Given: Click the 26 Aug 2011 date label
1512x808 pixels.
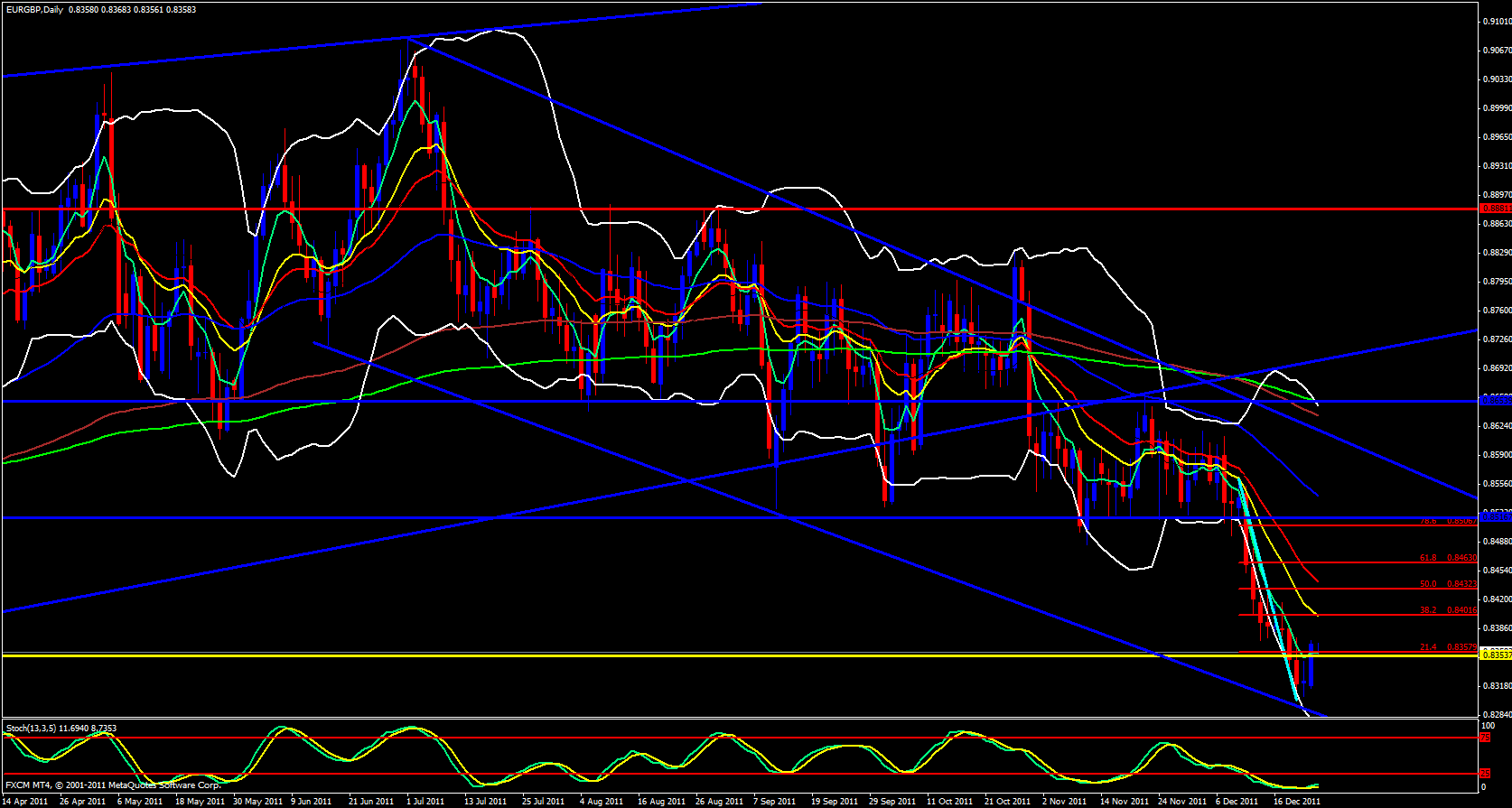Looking at the screenshot, I should (x=719, y=801).
